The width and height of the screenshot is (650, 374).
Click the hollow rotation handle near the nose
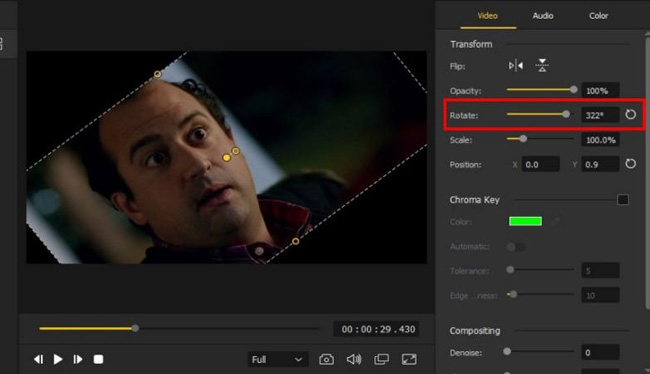(235, 151)
